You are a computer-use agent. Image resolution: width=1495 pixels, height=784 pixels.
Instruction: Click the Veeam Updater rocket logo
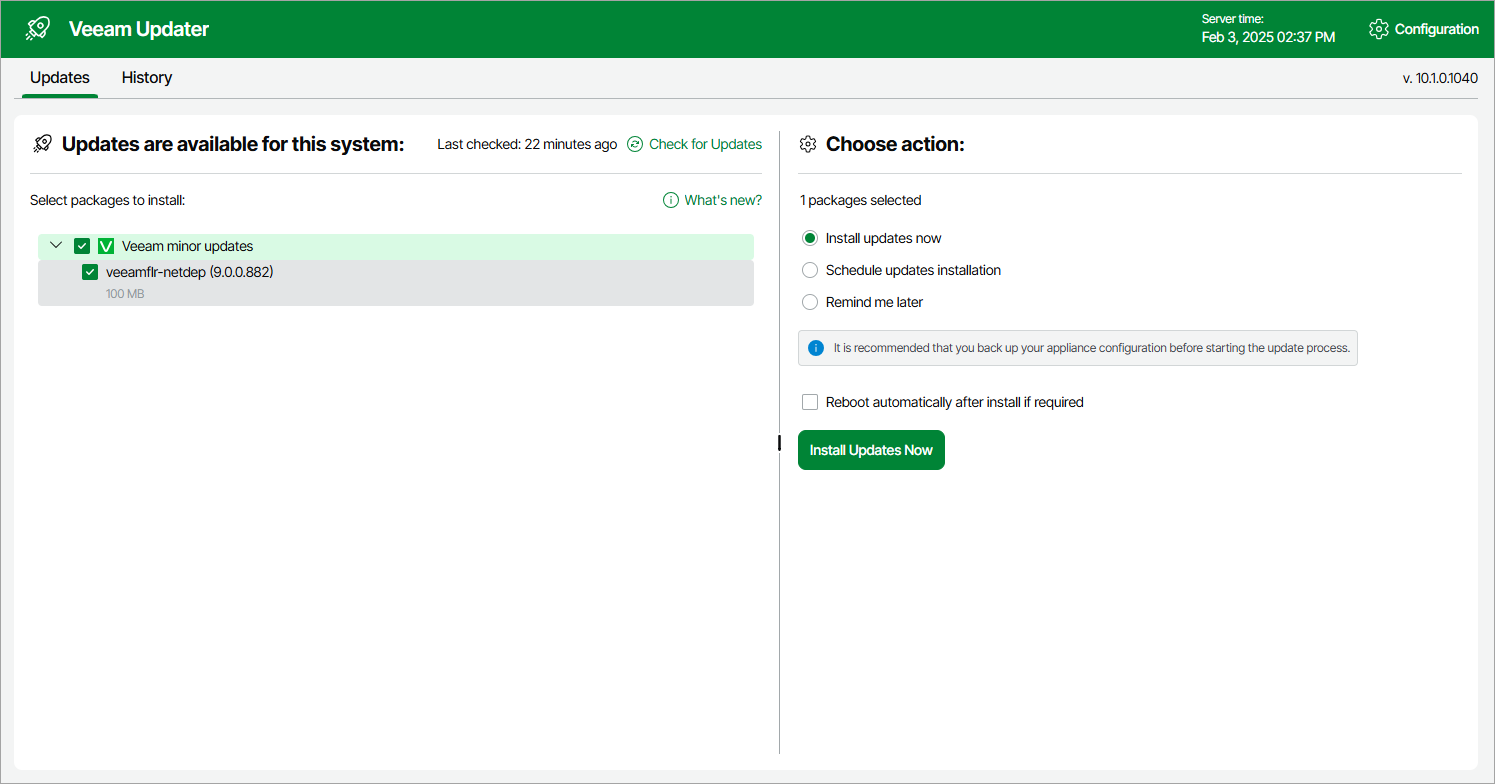coord(38,29)
